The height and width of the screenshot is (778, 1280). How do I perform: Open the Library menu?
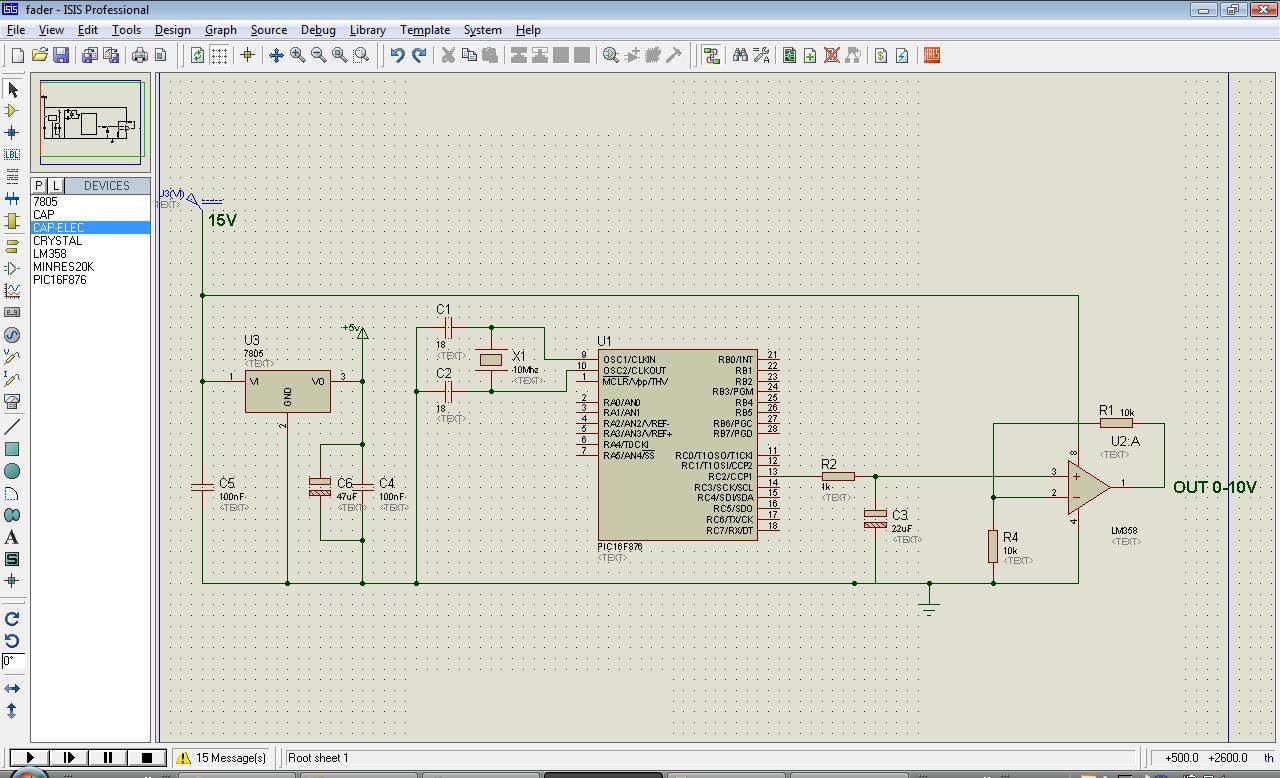(x=367, y=30)
